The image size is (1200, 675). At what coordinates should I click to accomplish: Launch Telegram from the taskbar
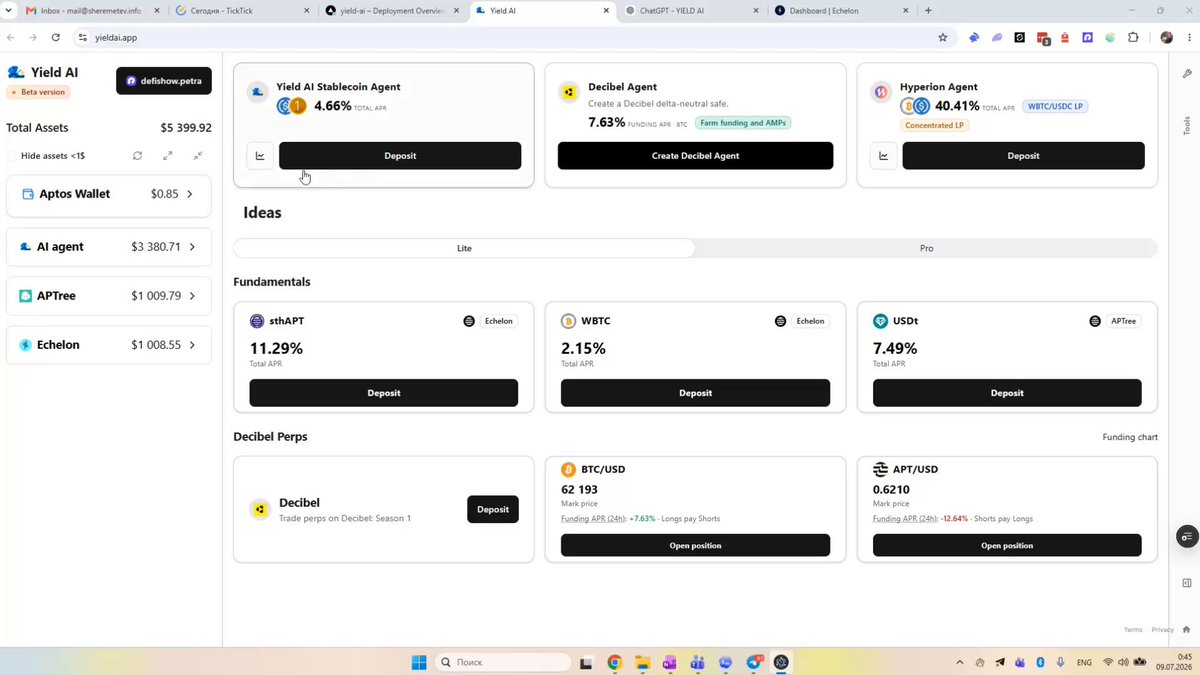(754, 662)
